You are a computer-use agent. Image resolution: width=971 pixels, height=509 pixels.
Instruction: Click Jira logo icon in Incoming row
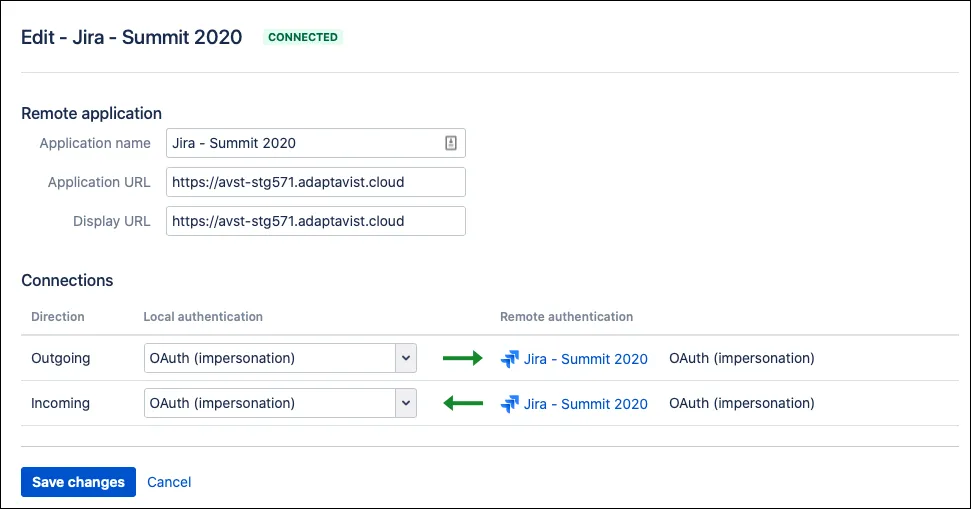coord(510,404)
